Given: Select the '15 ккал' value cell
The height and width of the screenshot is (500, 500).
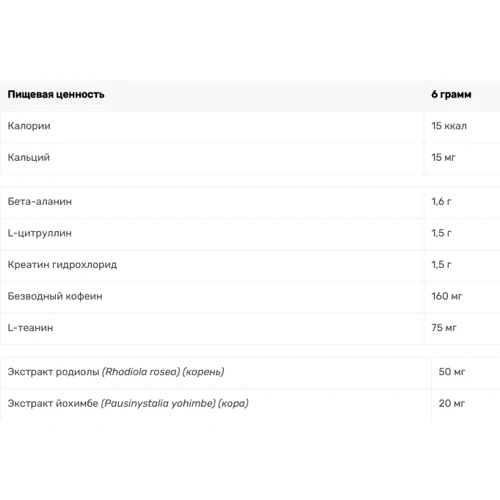Looking at the screenshot, I should coord(449,126).
